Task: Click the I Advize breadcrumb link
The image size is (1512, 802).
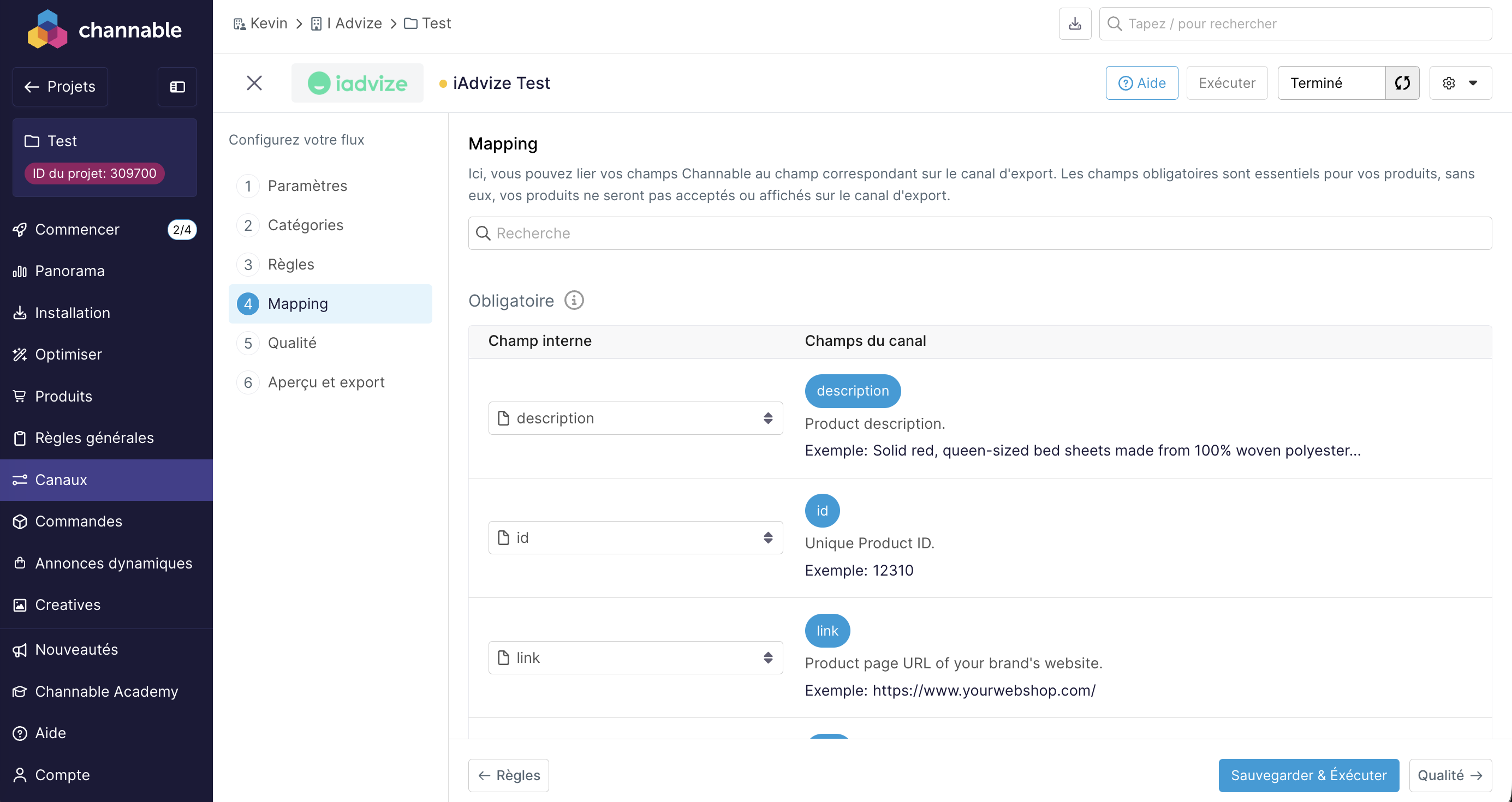Action: click(354, 23)
